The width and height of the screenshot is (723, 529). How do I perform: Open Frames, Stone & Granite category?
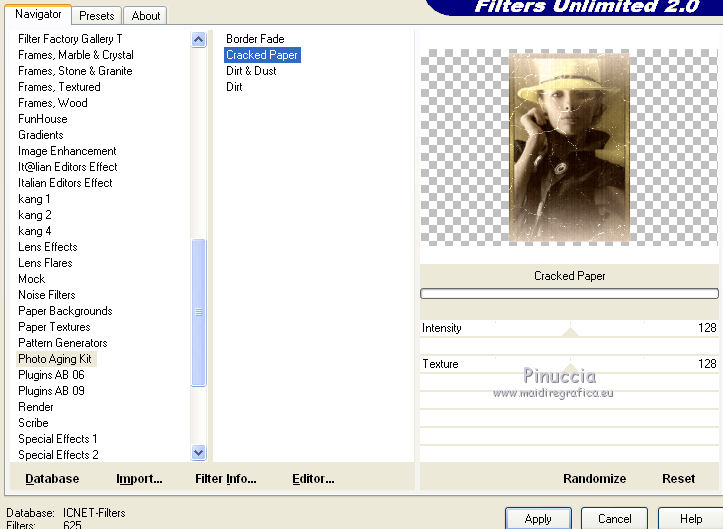(x=75, y=71)
